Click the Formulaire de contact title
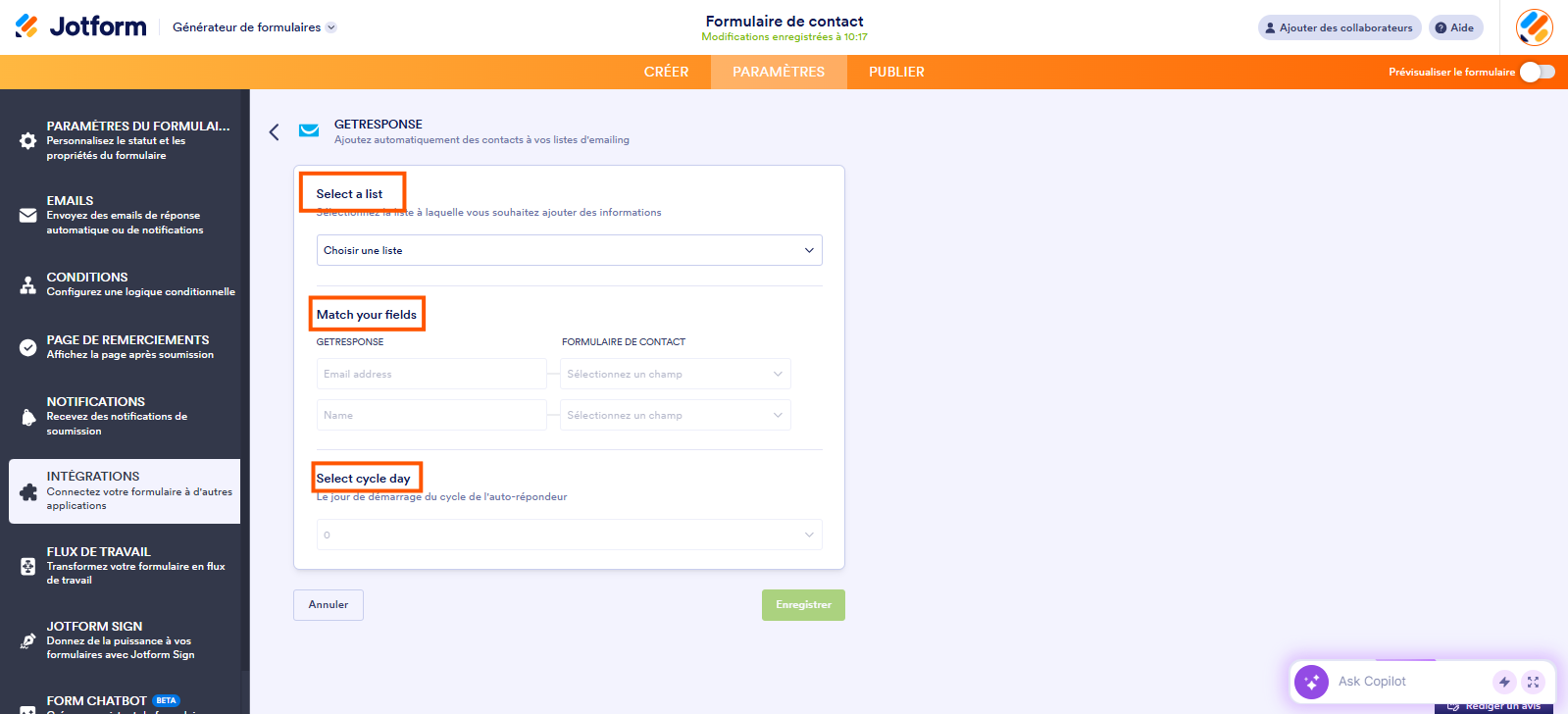This screenshot has height=714, width=1568. coord(784,21)
